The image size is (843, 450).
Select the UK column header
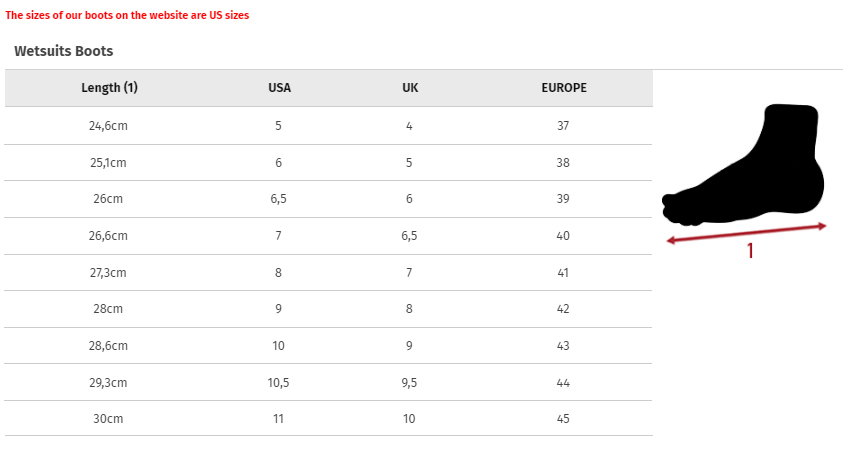pyautogui.click(x=410, y=88)
